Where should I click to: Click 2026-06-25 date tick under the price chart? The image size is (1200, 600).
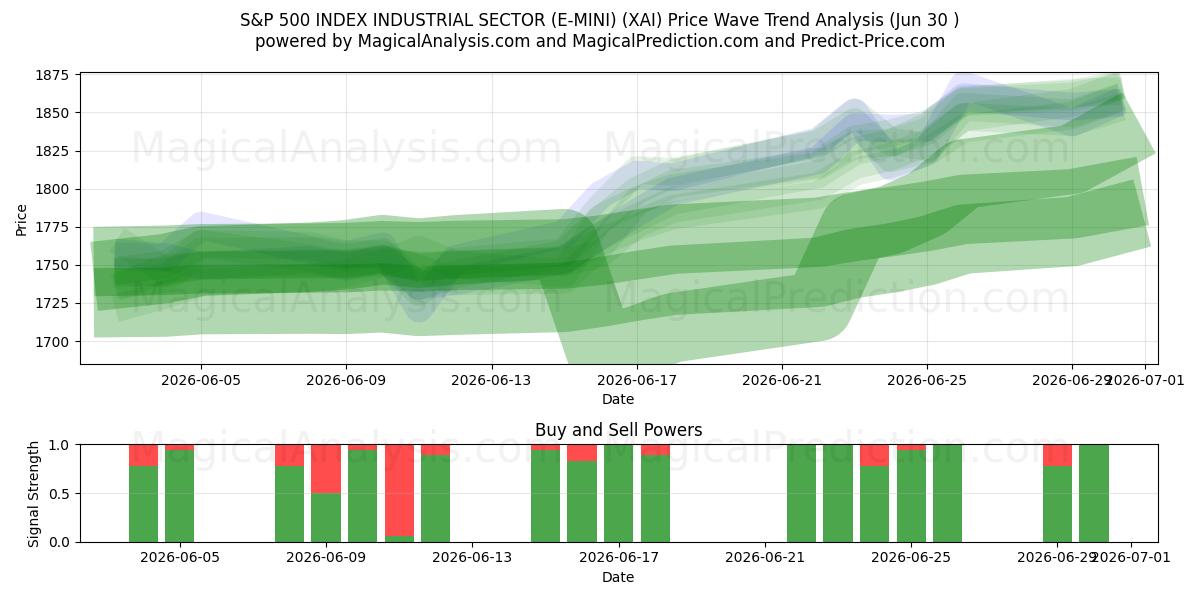coord(926,380)
